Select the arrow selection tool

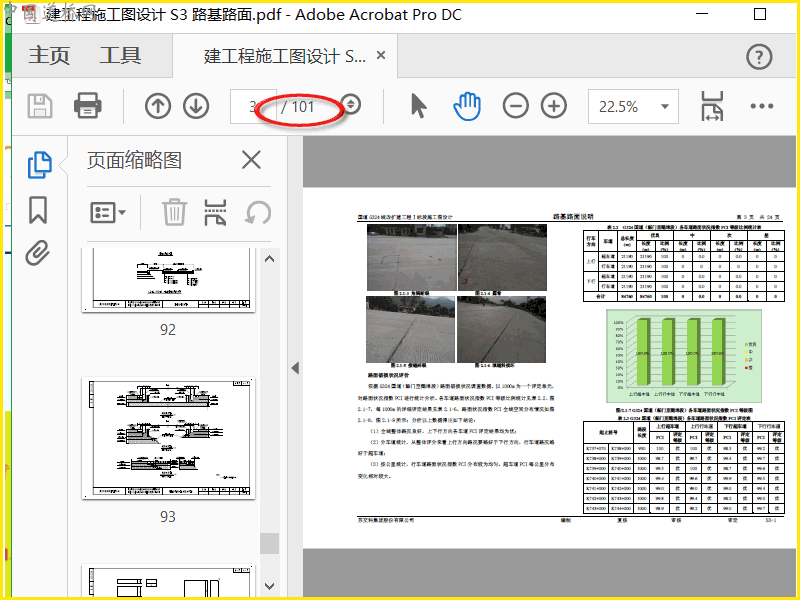[x=418, y=106]
